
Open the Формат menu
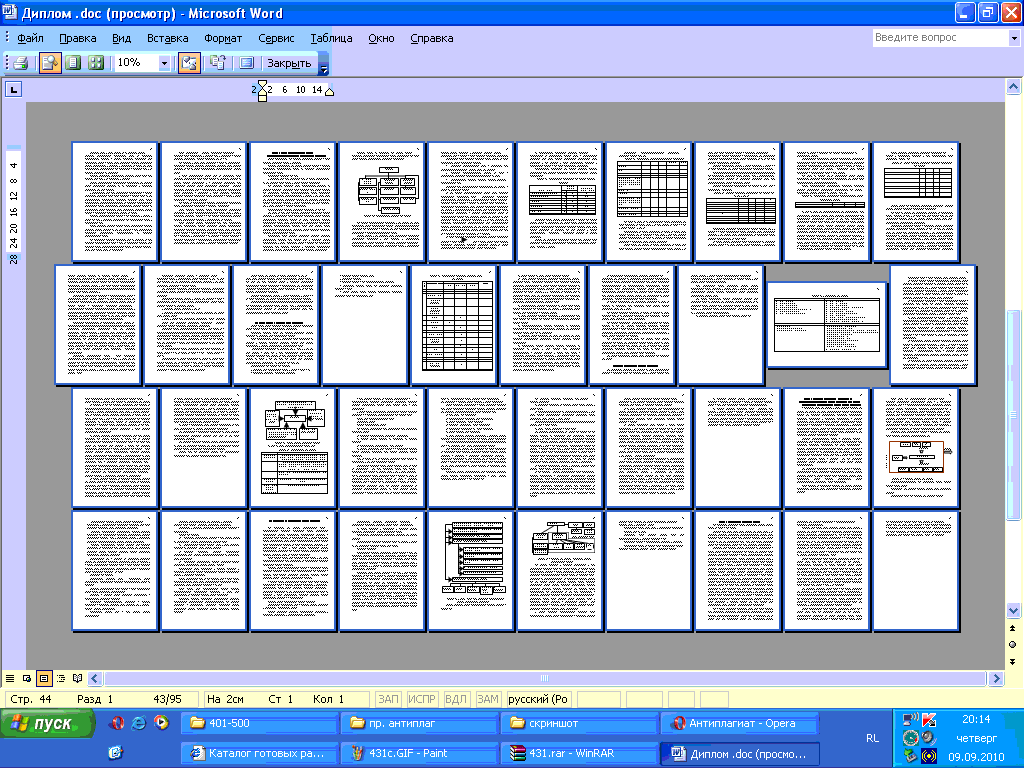(x=223, y=38)
